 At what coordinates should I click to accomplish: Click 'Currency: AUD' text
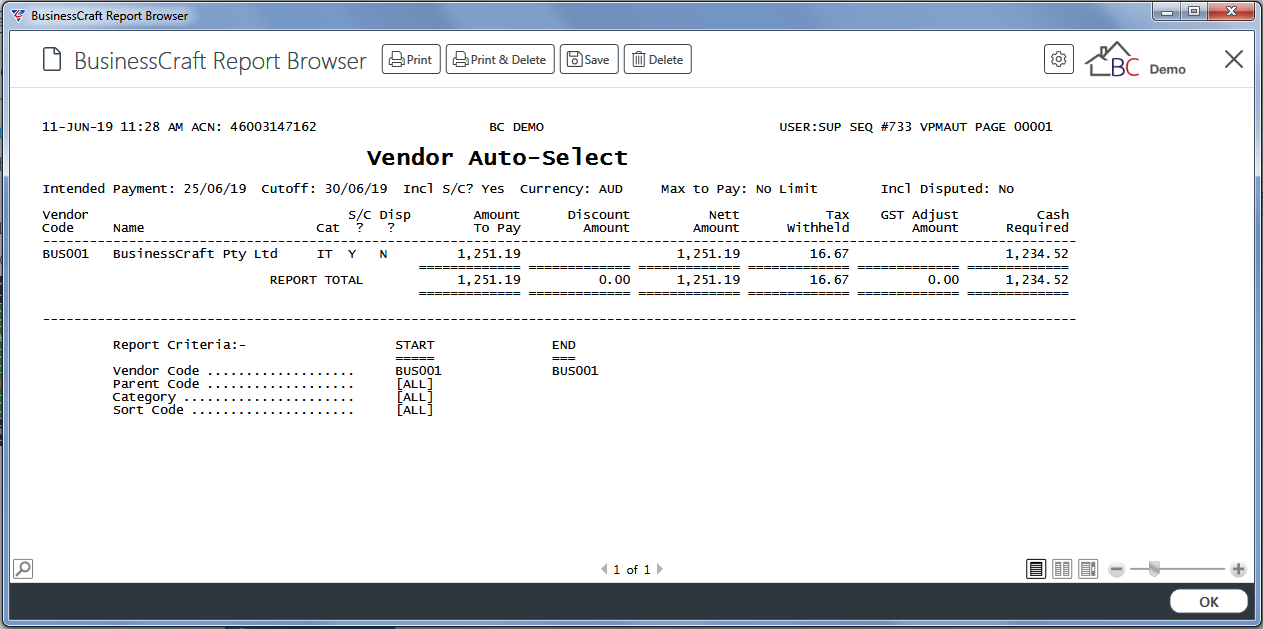[569, 189]
